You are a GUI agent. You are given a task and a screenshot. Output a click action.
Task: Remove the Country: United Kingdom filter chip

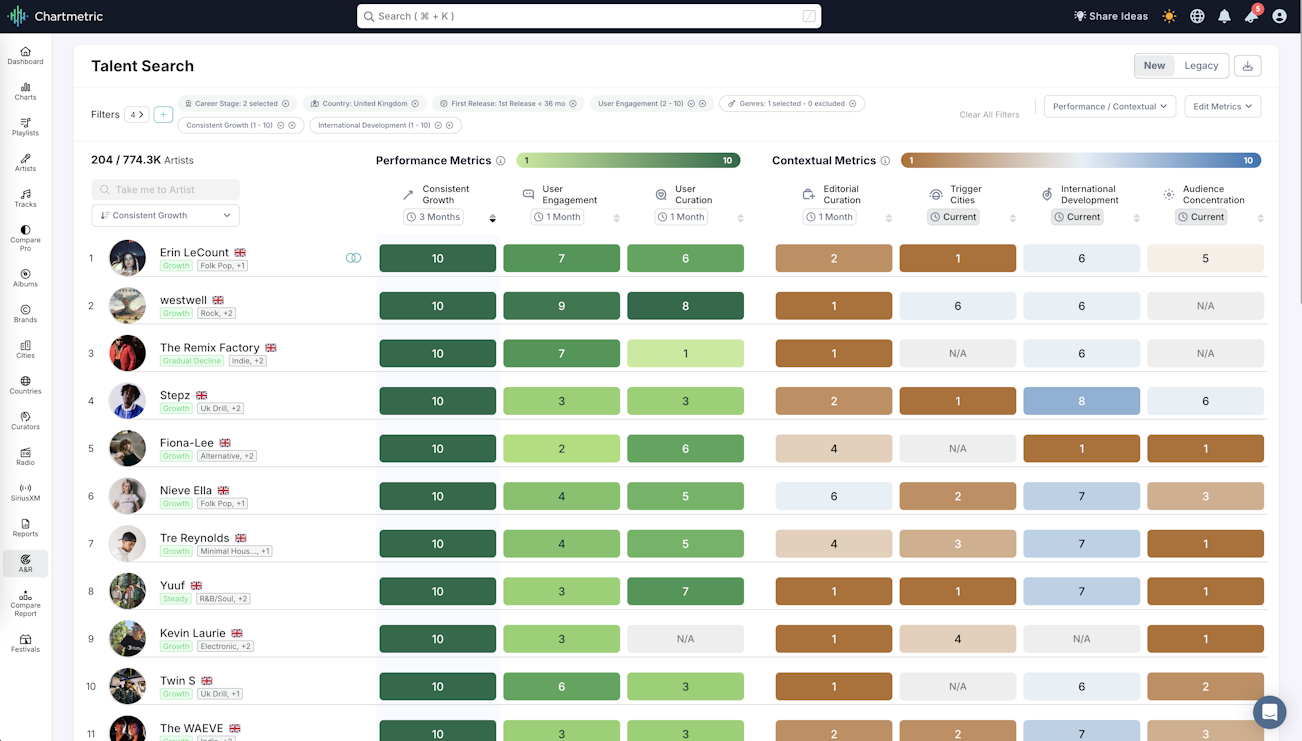414,103
